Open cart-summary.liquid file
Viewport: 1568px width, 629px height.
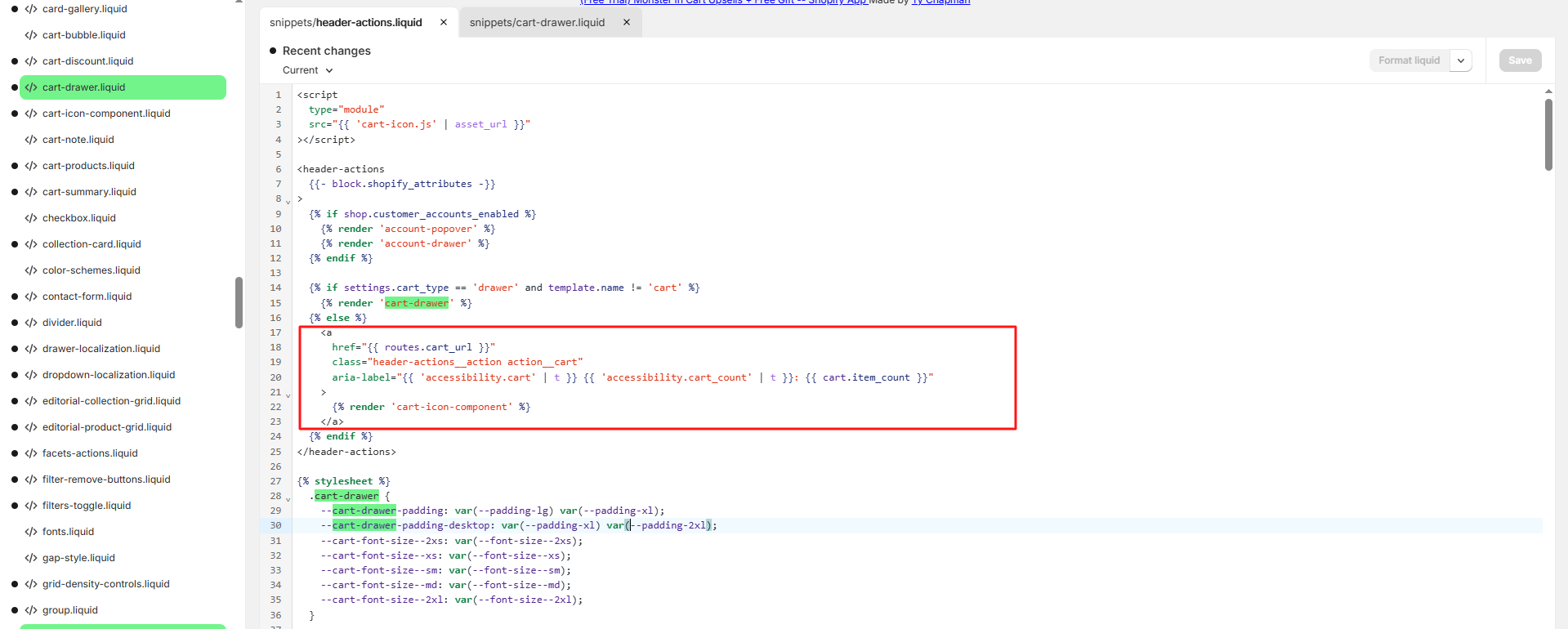89,192
